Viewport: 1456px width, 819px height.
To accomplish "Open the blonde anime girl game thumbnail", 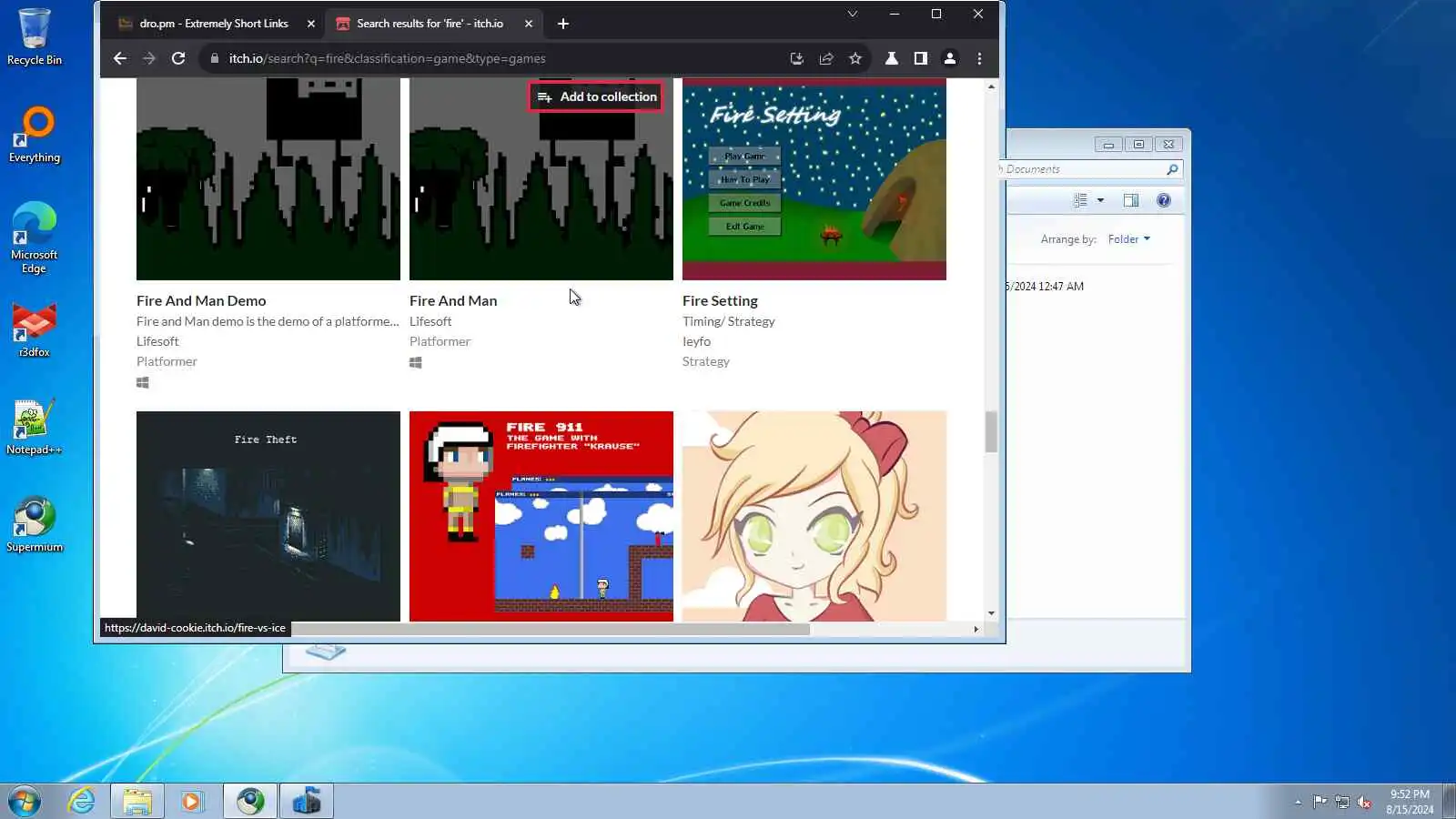I will pos(814,516).
